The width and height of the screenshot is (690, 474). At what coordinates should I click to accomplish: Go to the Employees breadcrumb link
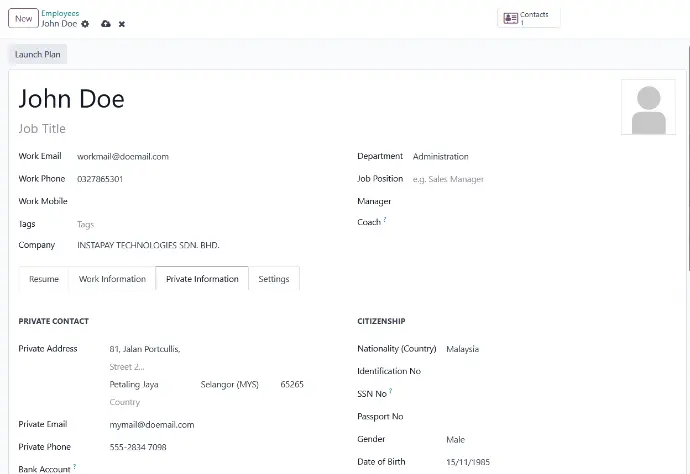click(60, 13)
